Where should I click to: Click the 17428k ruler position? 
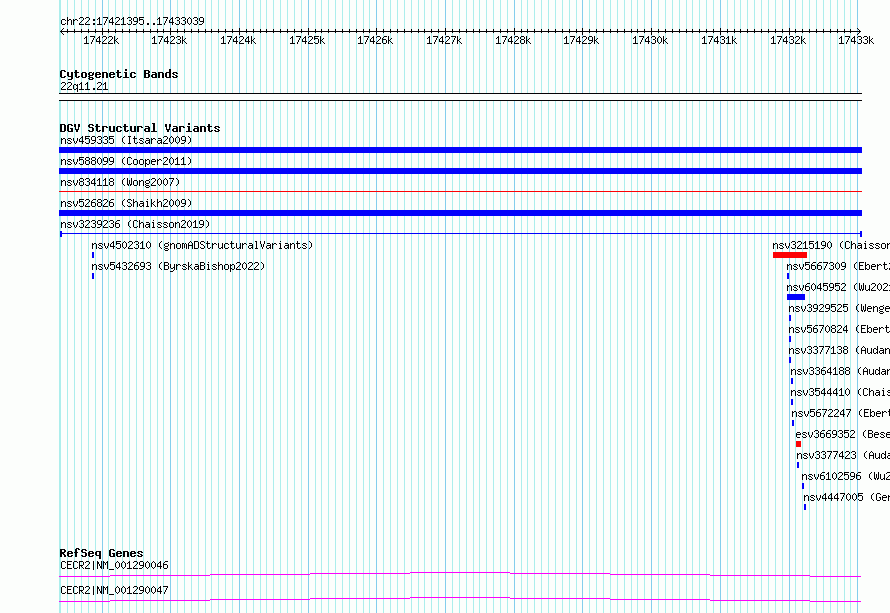click(513, 40)
